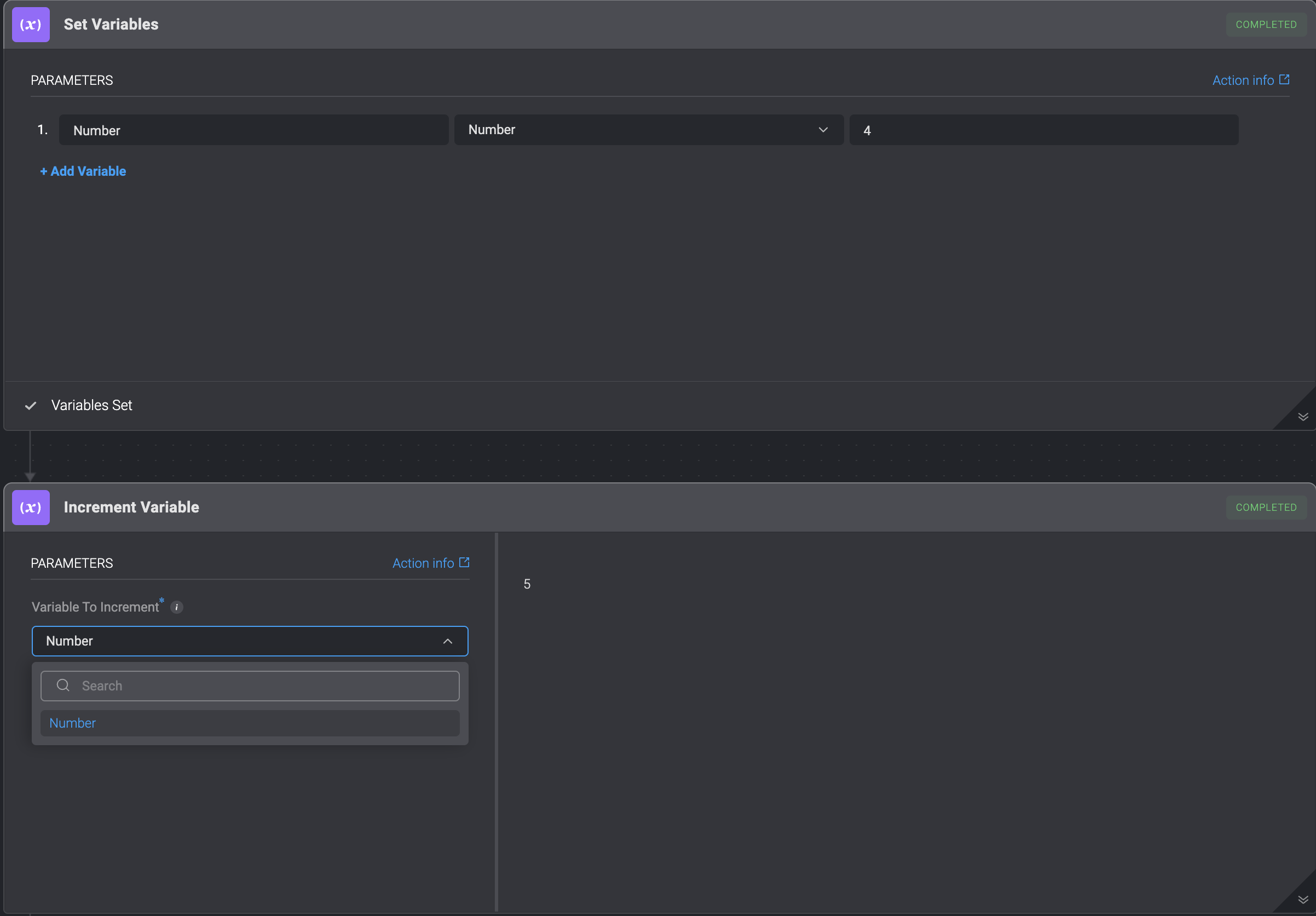Image resolution: width=1316 pixels, height=916 pixels.
Task: Click the Variables Set status text
Action: point(92,405)
